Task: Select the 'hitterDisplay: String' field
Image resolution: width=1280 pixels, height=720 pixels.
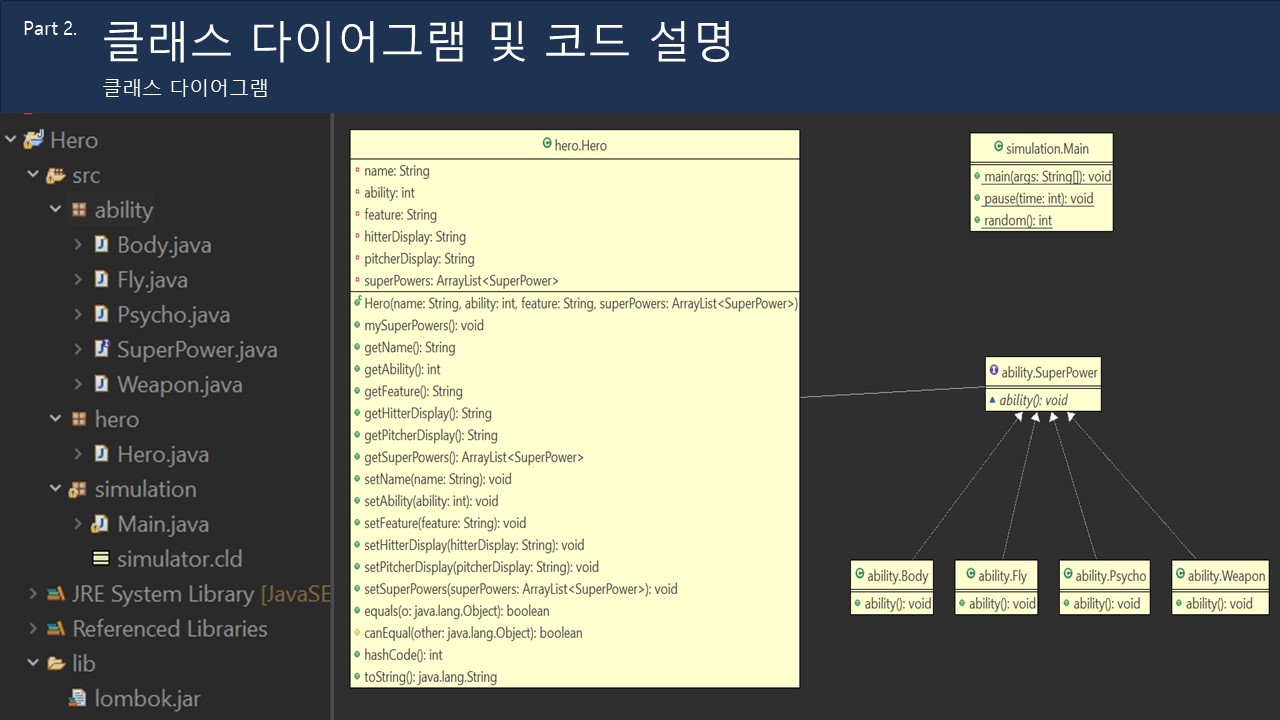Action: tap(415, 237)
